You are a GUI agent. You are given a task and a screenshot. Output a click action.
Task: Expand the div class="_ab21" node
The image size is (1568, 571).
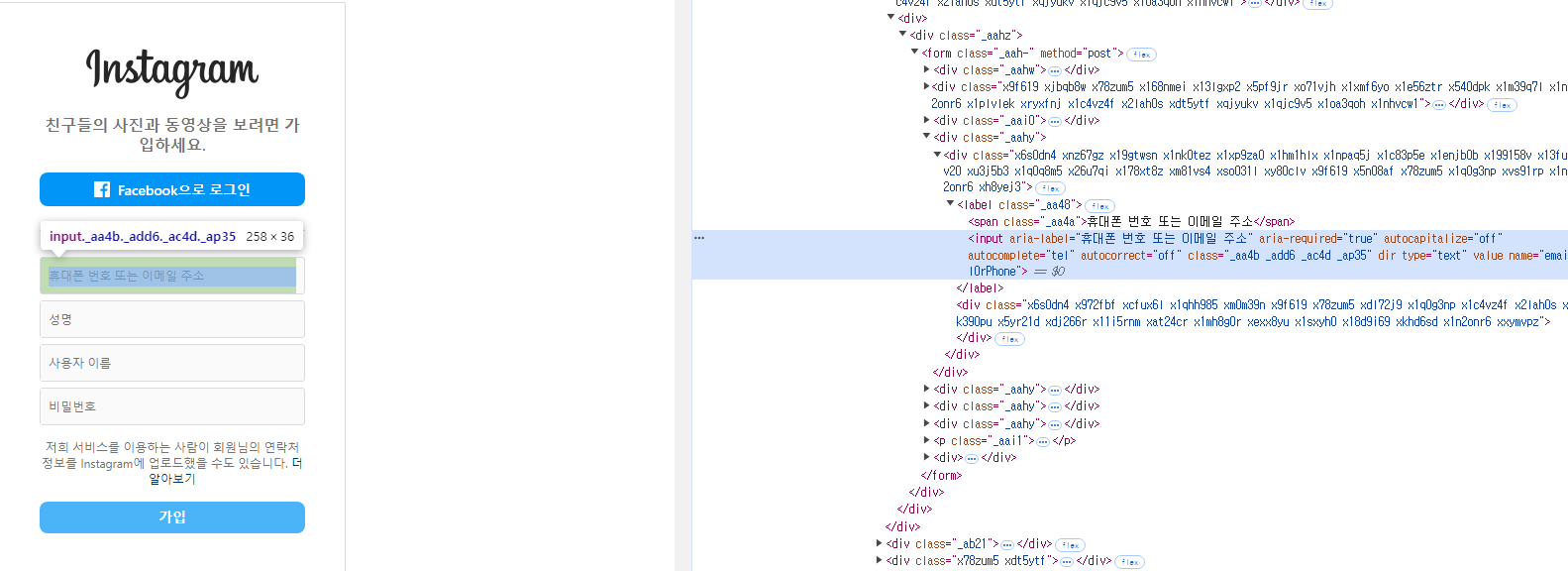879,543
